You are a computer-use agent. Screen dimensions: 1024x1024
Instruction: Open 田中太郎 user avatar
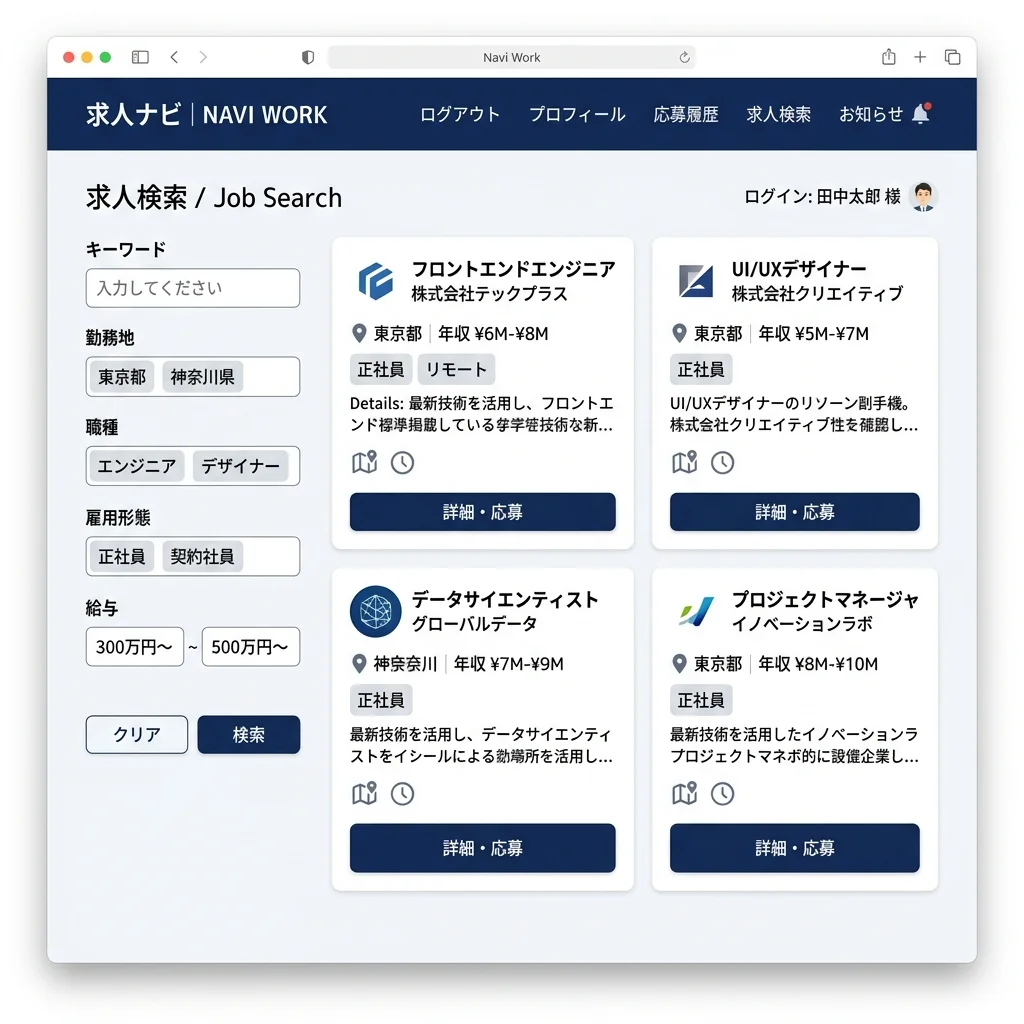click(923, 197)
